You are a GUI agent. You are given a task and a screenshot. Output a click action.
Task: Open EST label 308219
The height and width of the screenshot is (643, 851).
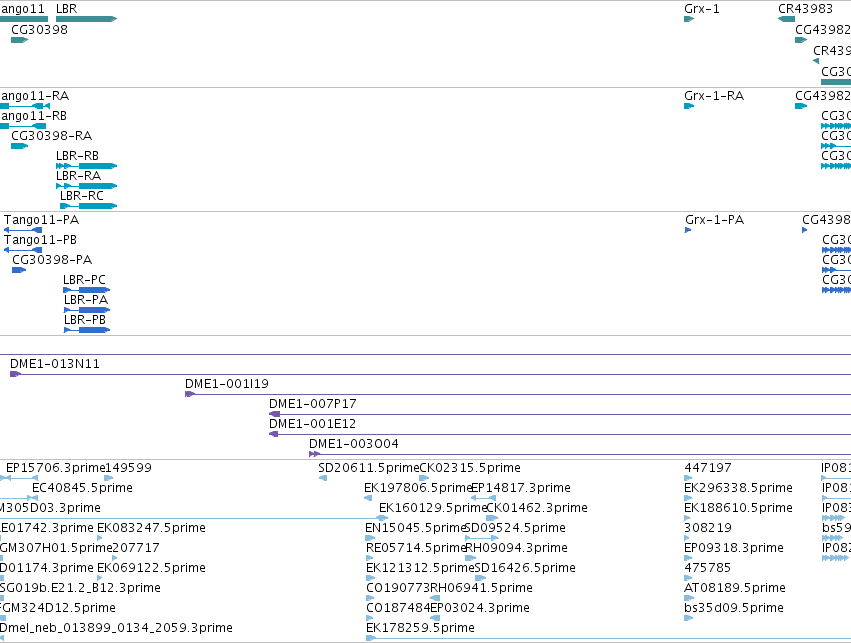(708, 528)
